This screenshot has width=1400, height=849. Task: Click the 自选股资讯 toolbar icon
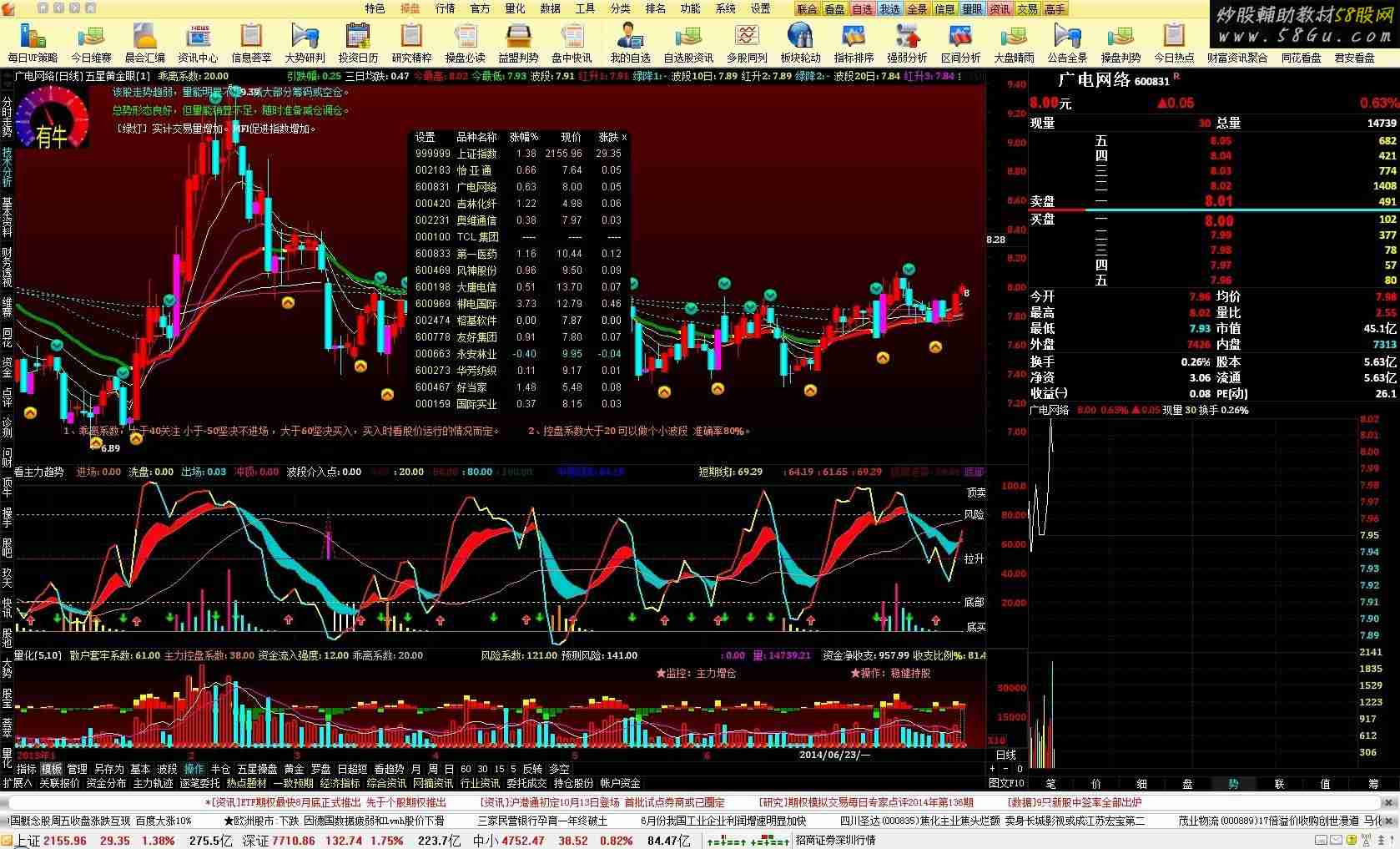click(x=688, y=43)
